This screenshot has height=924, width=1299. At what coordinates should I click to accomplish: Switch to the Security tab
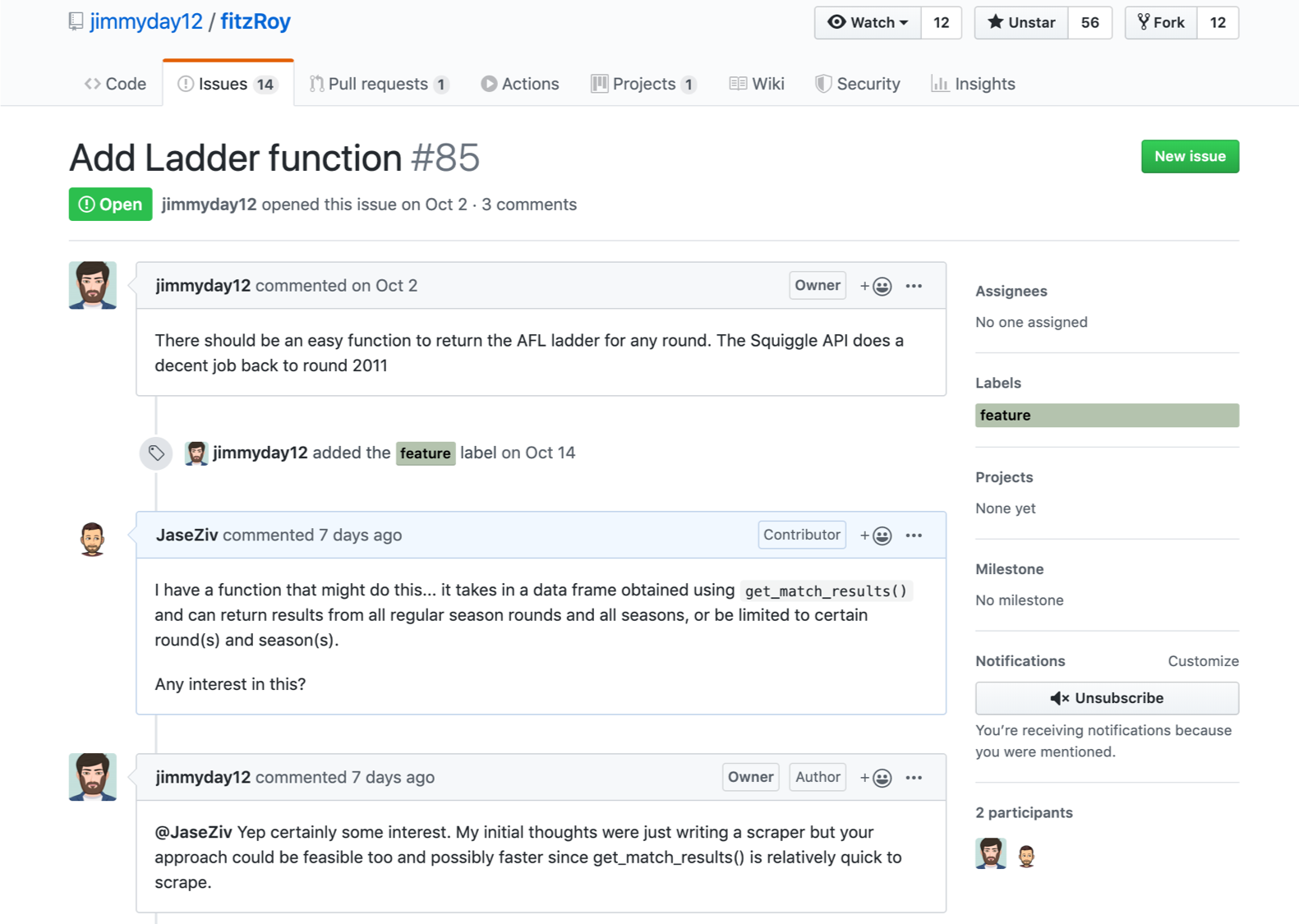point(858,84)
